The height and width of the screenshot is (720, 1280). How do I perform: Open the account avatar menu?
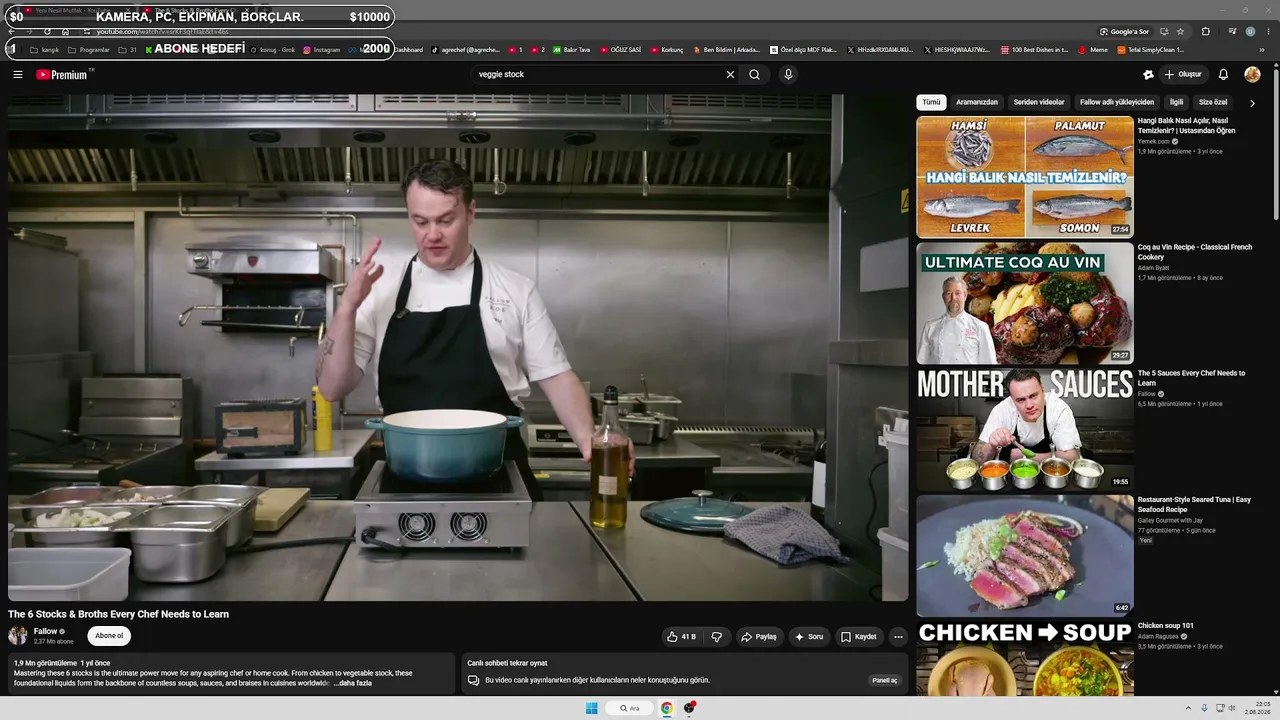(x=1252, y=75)
